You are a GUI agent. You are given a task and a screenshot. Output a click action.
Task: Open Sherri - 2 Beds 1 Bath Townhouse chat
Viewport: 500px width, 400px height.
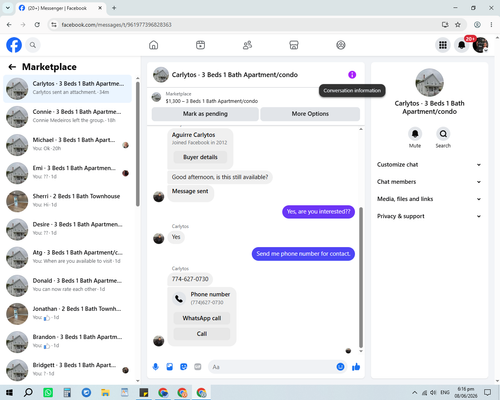click(x=67, y=201)
